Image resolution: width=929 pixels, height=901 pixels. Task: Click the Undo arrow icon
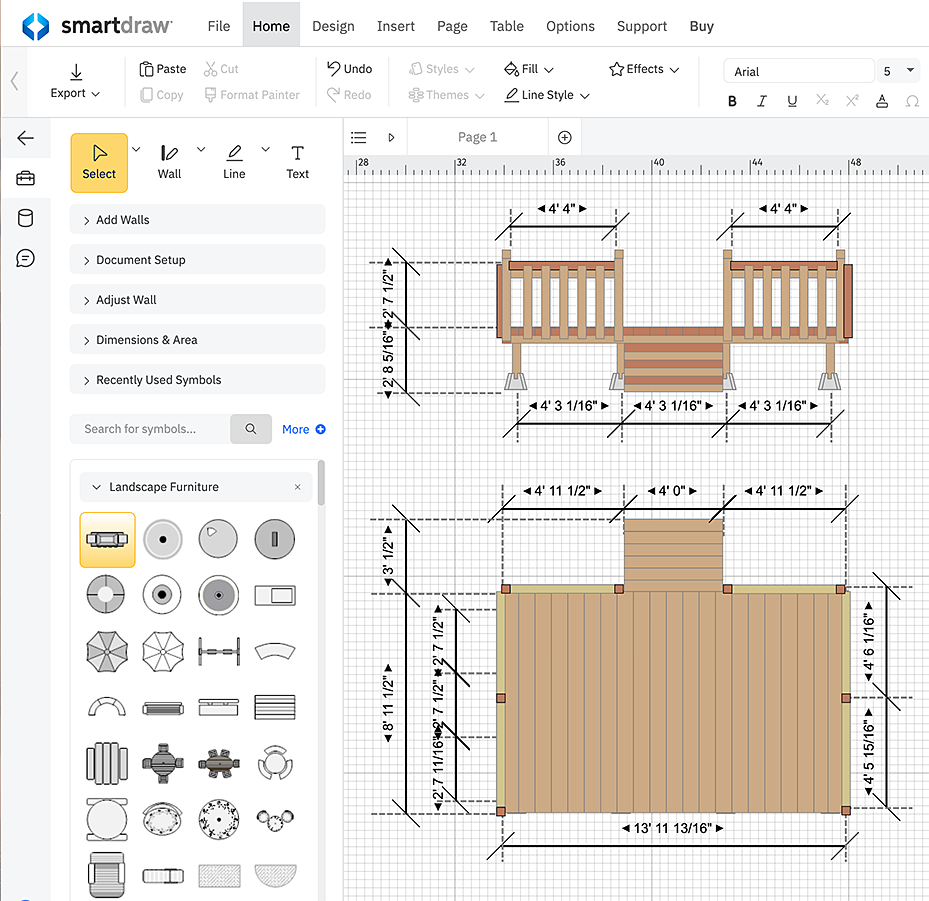(334, 69)
